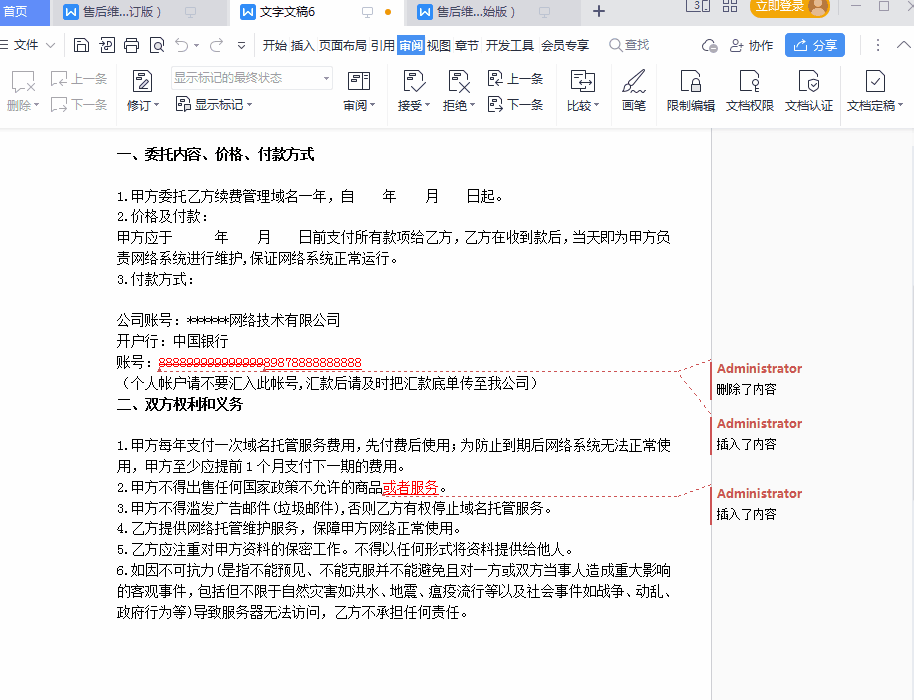
Task: Jump to next revision (下一条) near 拒绝
Action: click(x=515, y=104)
